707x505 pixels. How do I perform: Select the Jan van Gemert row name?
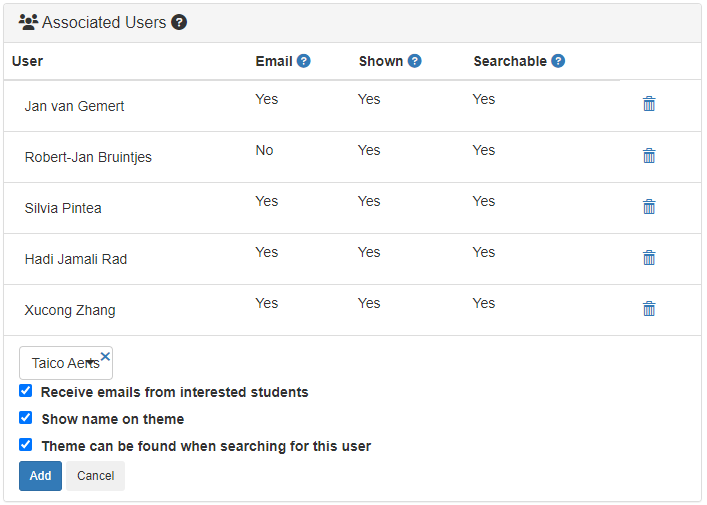tap(74, 106)
